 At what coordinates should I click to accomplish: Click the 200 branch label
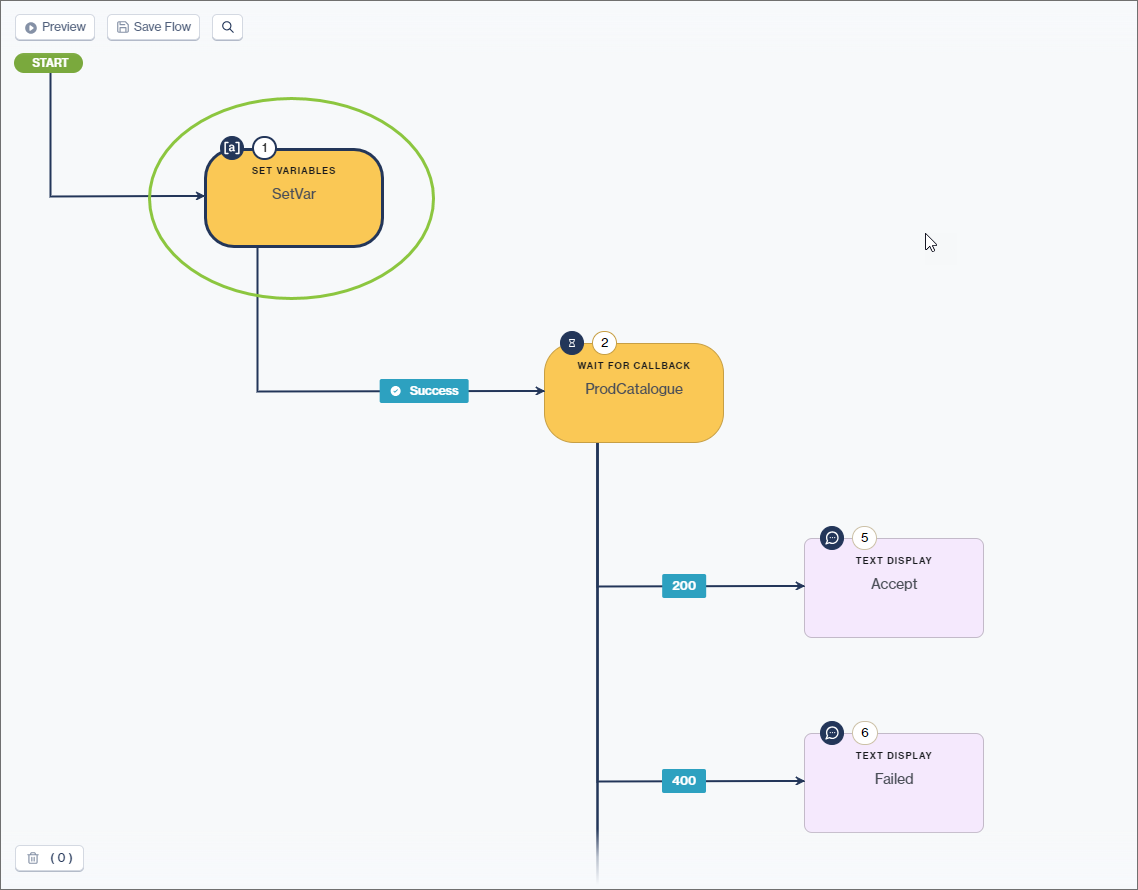(x=683, y=586)
